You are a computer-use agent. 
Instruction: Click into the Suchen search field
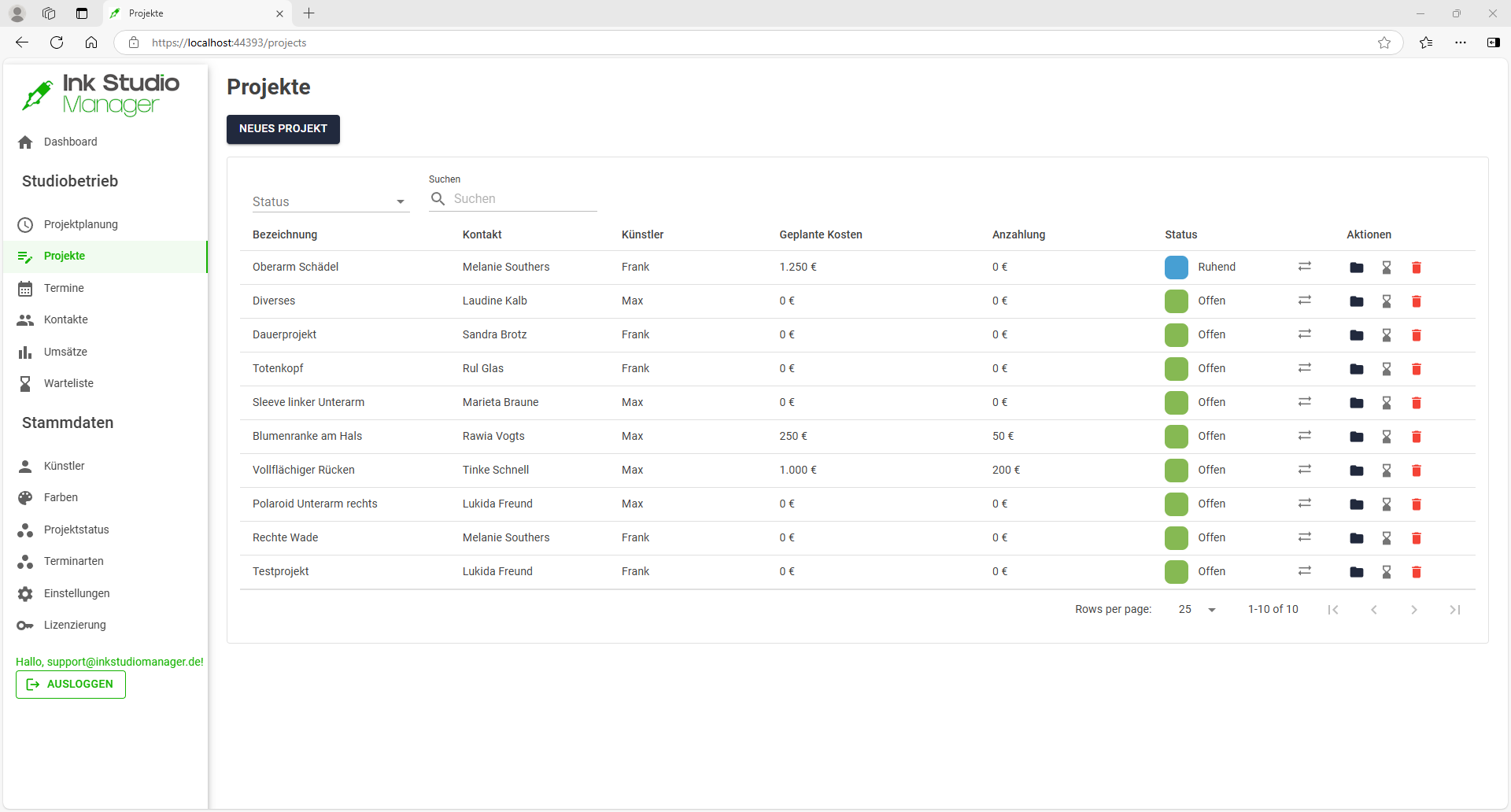tap(524, 199)
